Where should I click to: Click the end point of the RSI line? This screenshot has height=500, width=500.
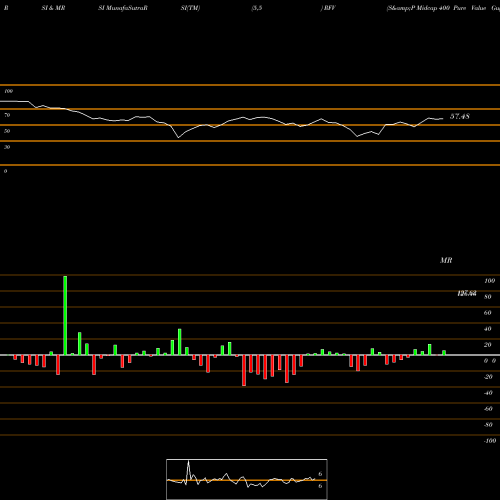point(443,118)
